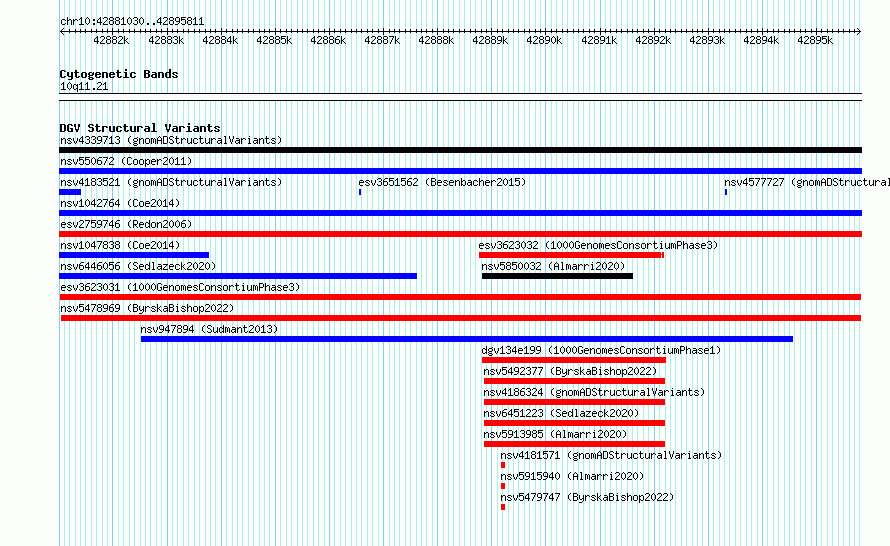The height and width of the screenshot is (546, 890).
Task: Click the nsv5492377 red variant bar
Action: click(574, 381)
